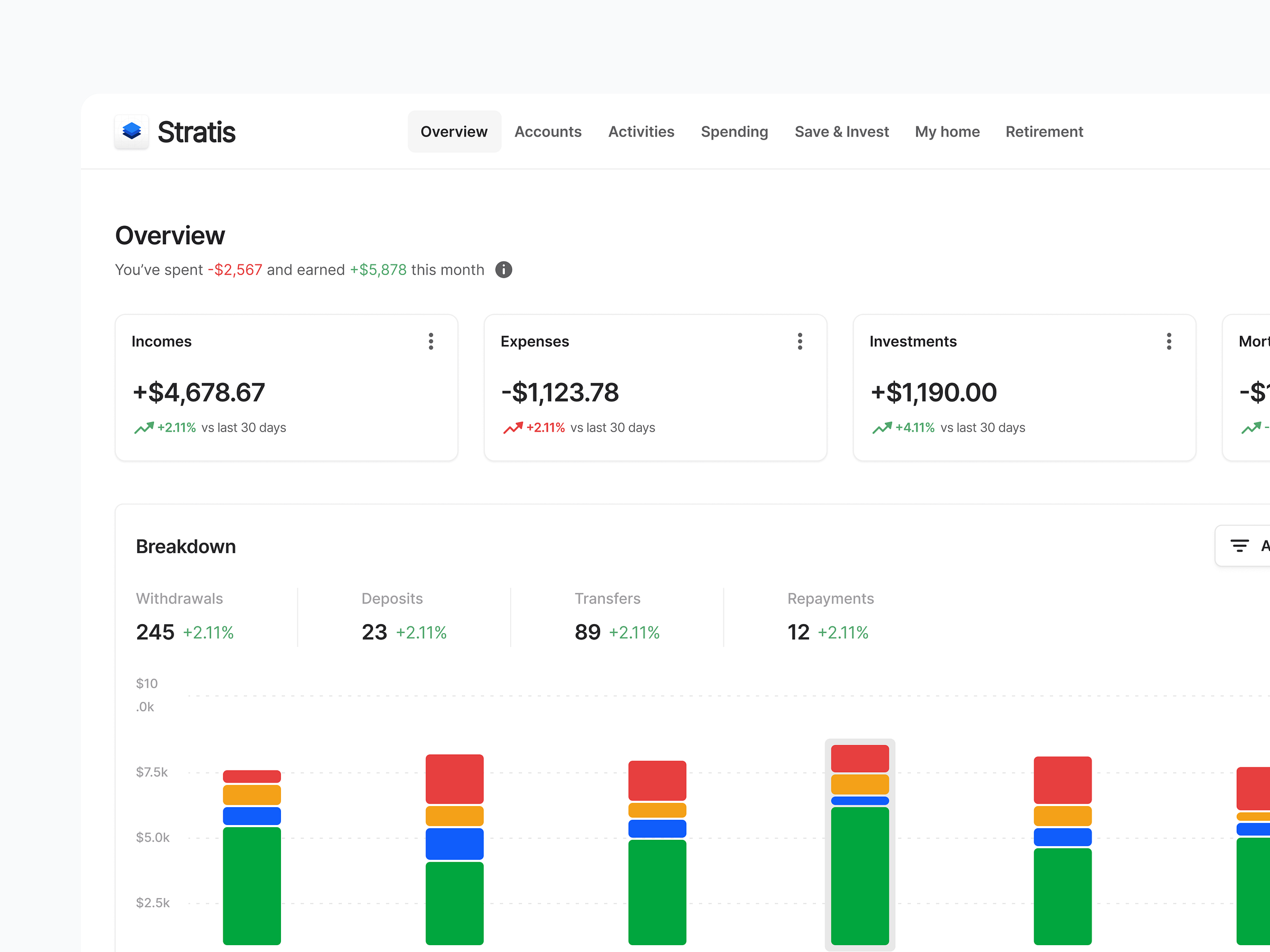Screen dimensions: 1270x952
Task: Open the Retirement section
Action: [x=1044, y=131]
